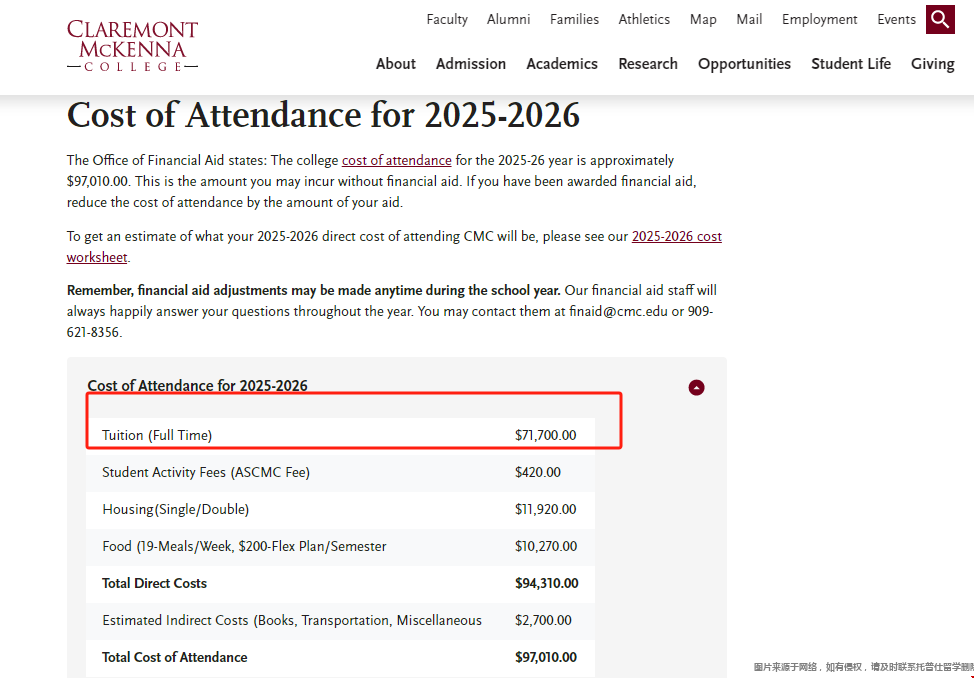Screen dimensions: 974x678
Task: Go to the Alumni page
Action: point(509,20)
